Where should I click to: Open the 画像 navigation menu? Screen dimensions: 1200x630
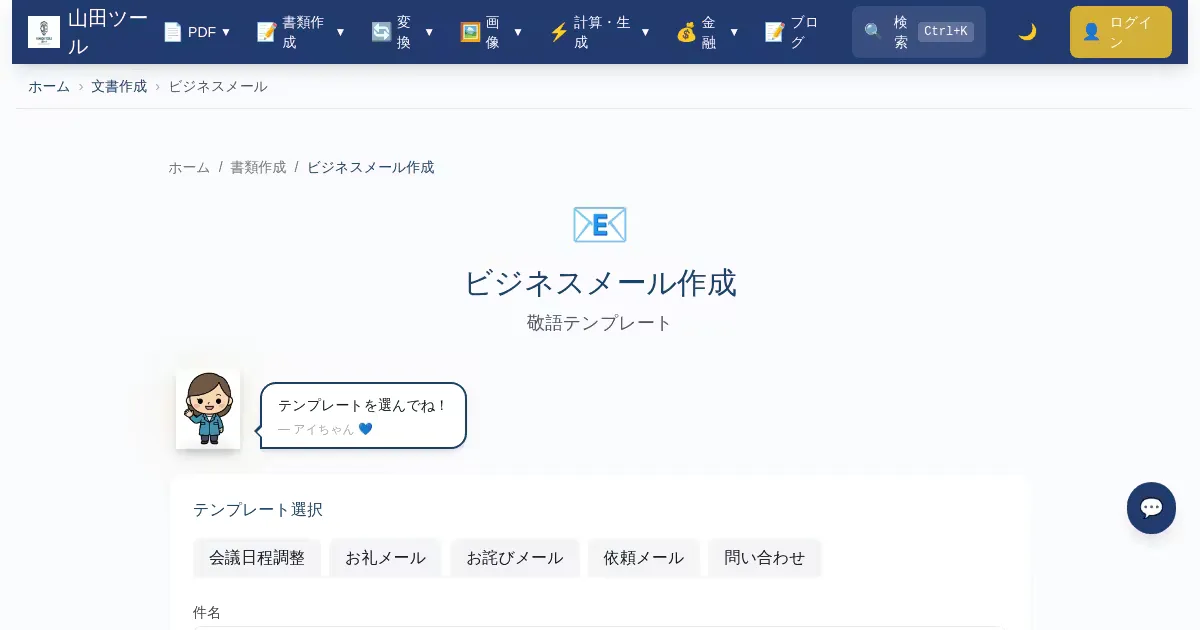[491, 32]
